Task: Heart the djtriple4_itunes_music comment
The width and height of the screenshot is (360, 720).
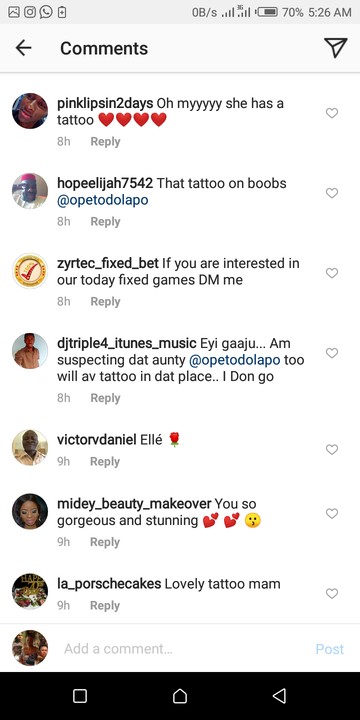Action: click(x=332, y=353)
